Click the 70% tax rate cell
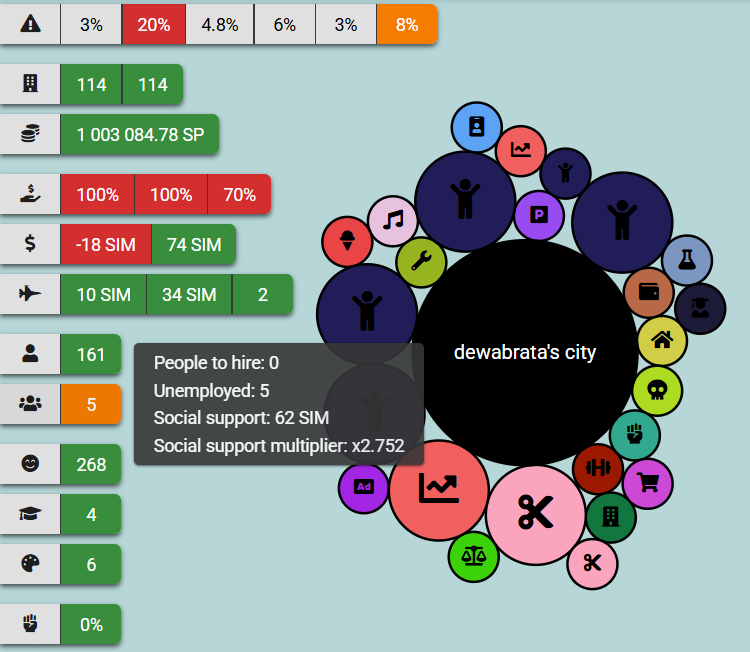The height and width of the screenshot is (652, 750). (x=239, y=194)
